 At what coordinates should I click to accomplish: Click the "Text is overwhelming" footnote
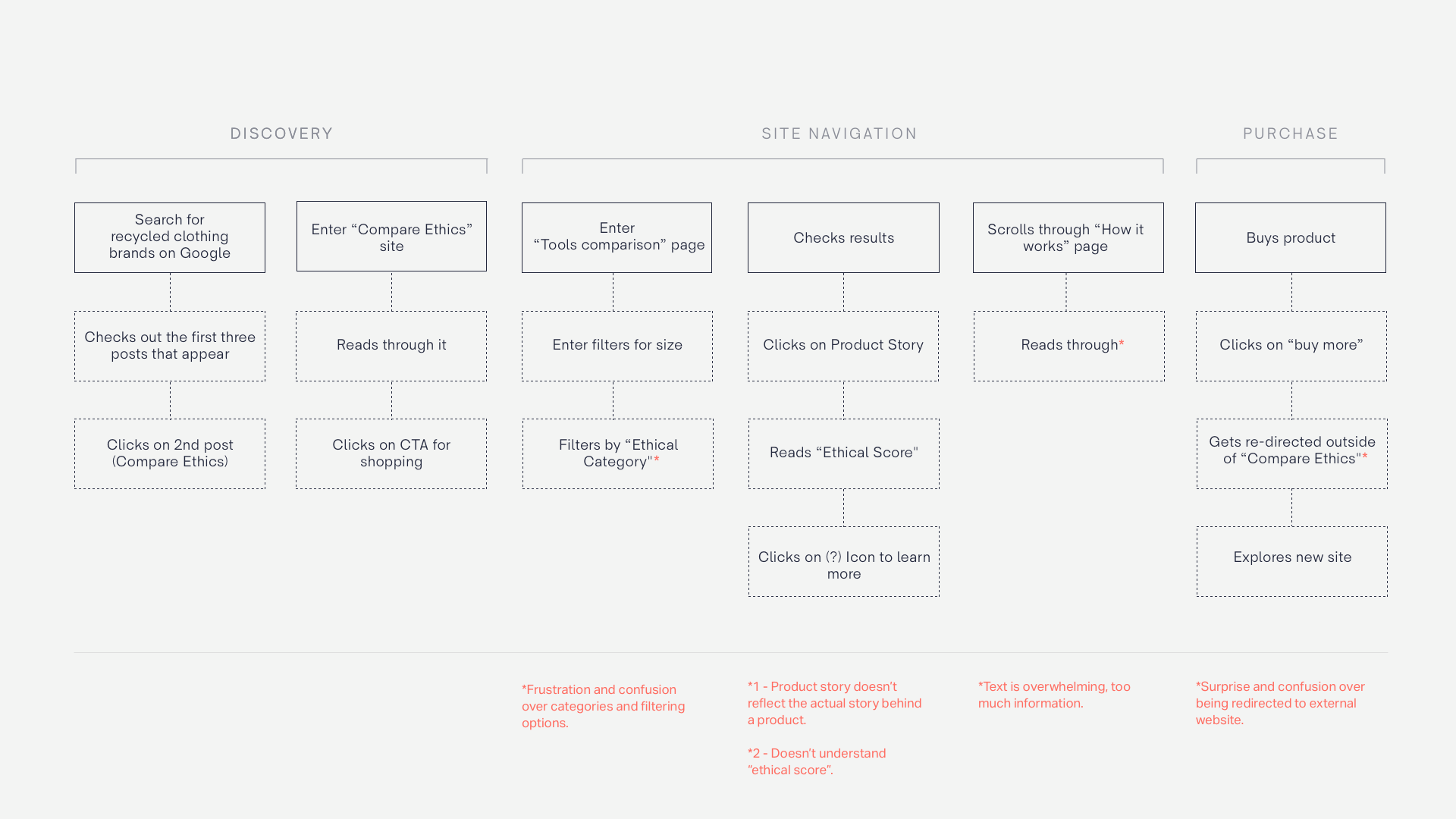point(1053,695)
